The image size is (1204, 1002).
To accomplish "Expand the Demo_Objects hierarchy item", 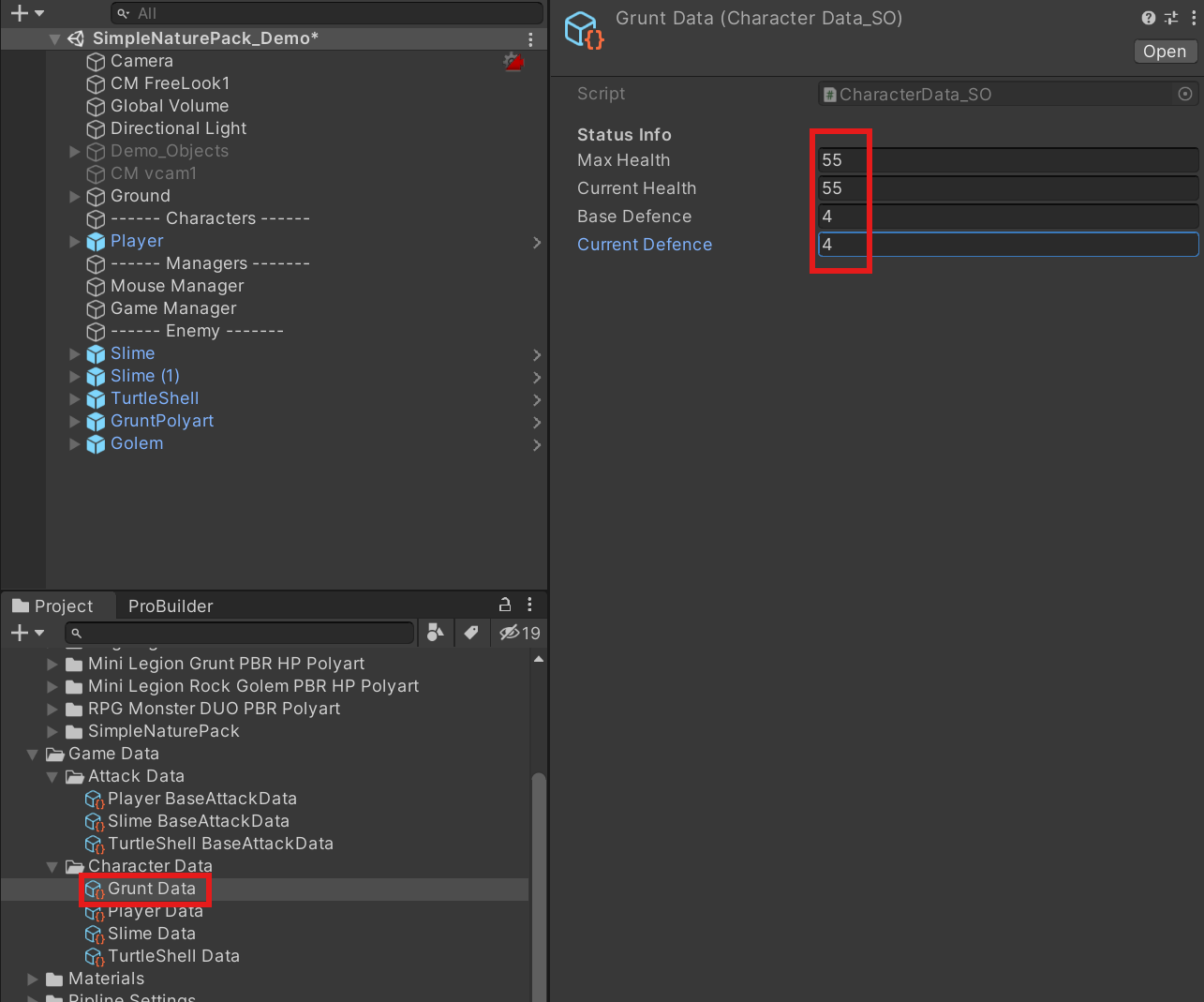I will [75, 151].
